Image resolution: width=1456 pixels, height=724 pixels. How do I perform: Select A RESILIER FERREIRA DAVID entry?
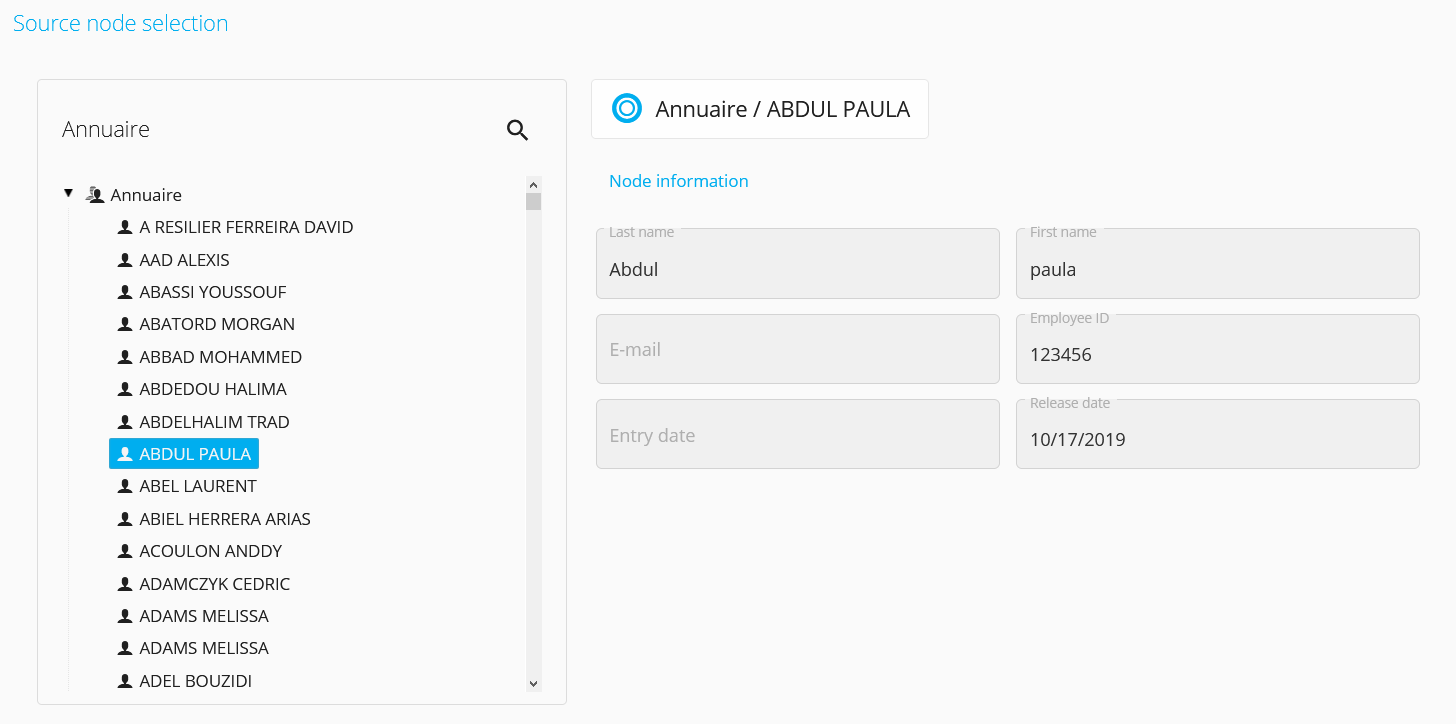[235, 227]
